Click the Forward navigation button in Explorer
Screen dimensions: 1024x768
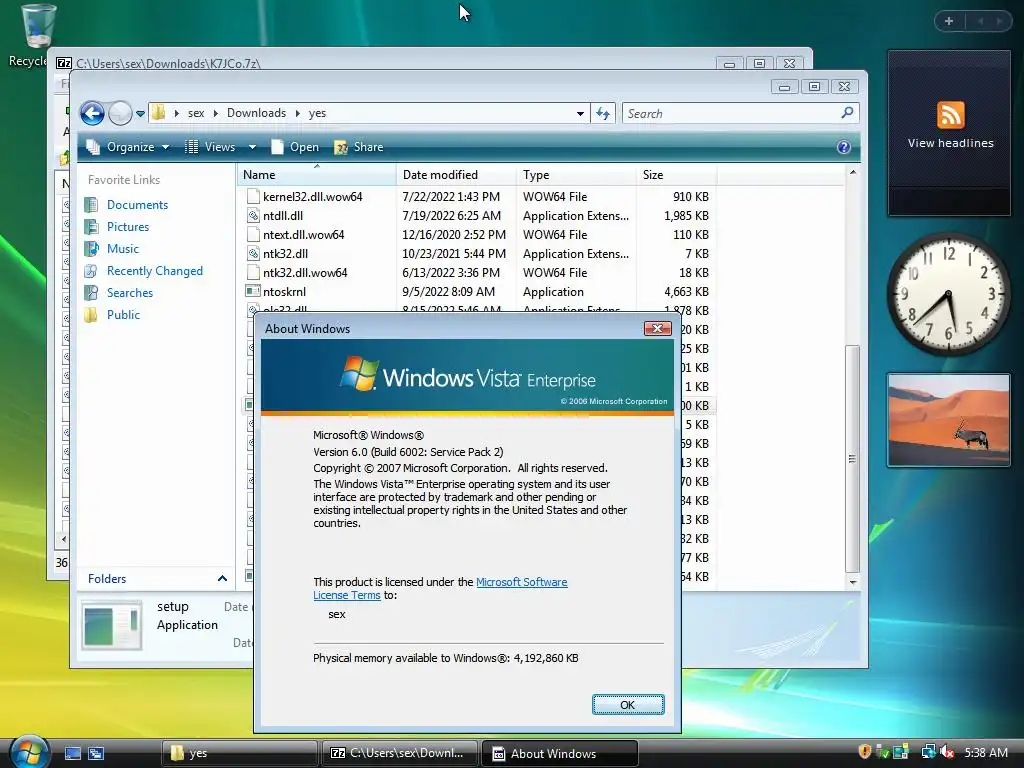coord(120,114)
